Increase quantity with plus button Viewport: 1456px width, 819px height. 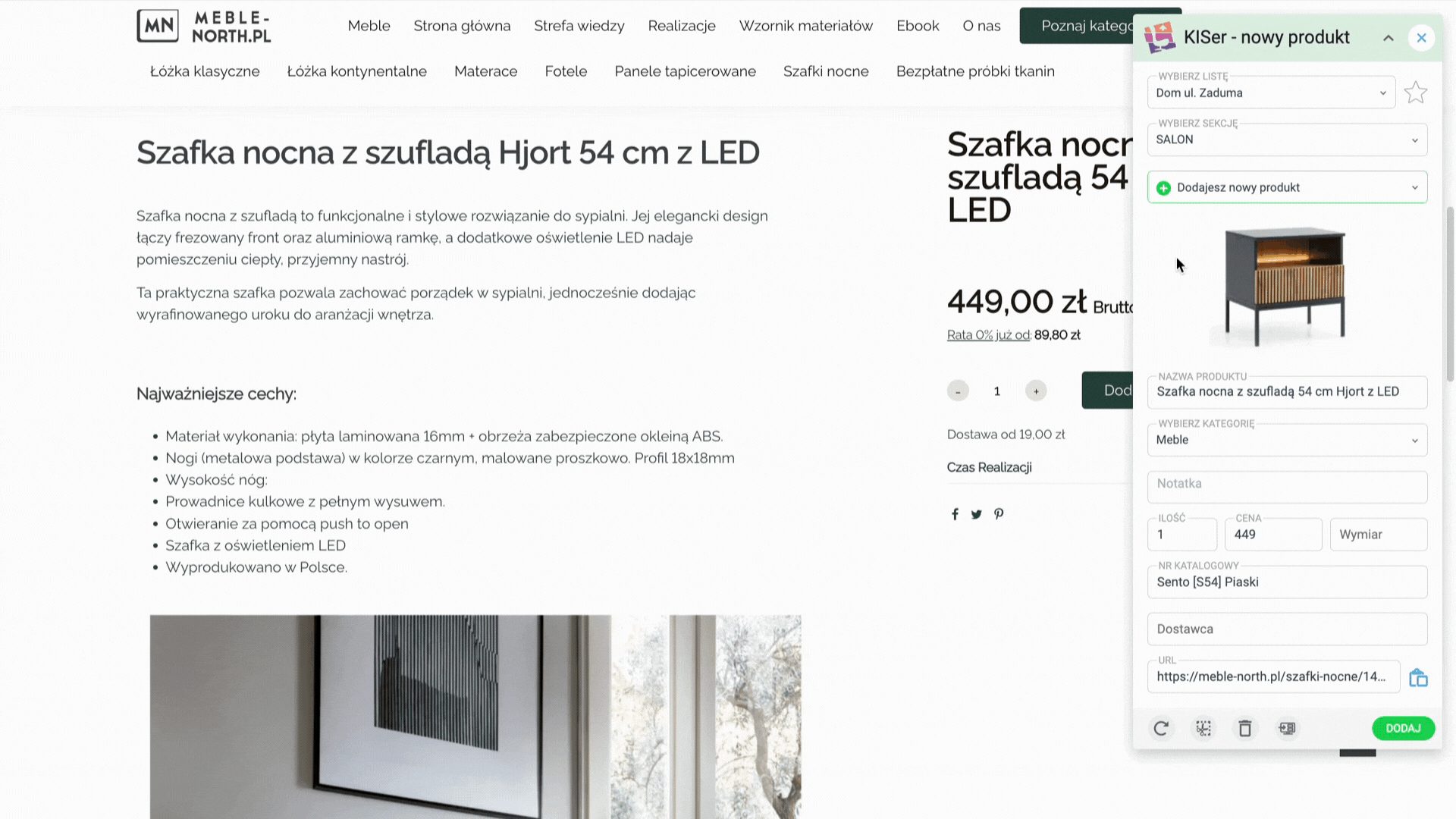point(1036,391)
